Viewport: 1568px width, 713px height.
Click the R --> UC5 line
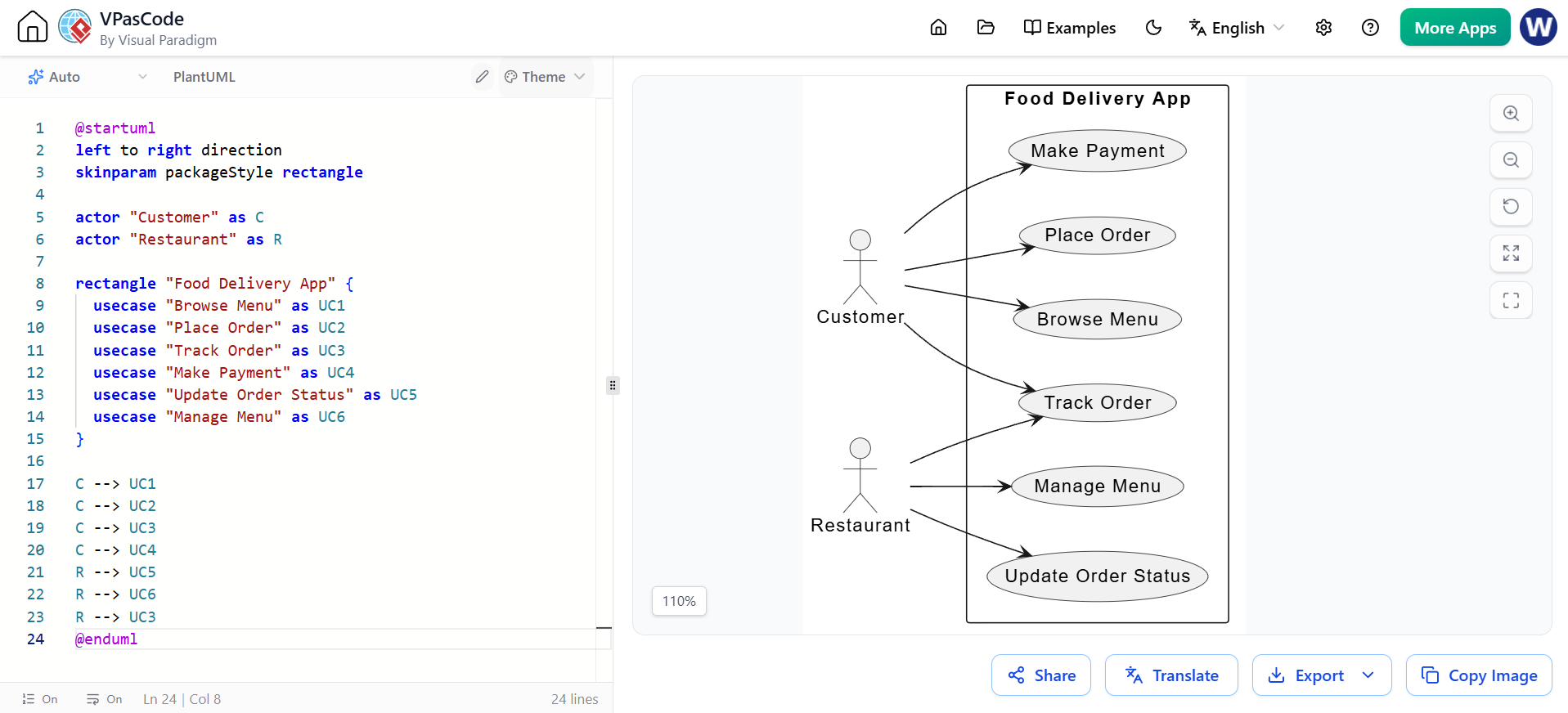coord(115,572)
